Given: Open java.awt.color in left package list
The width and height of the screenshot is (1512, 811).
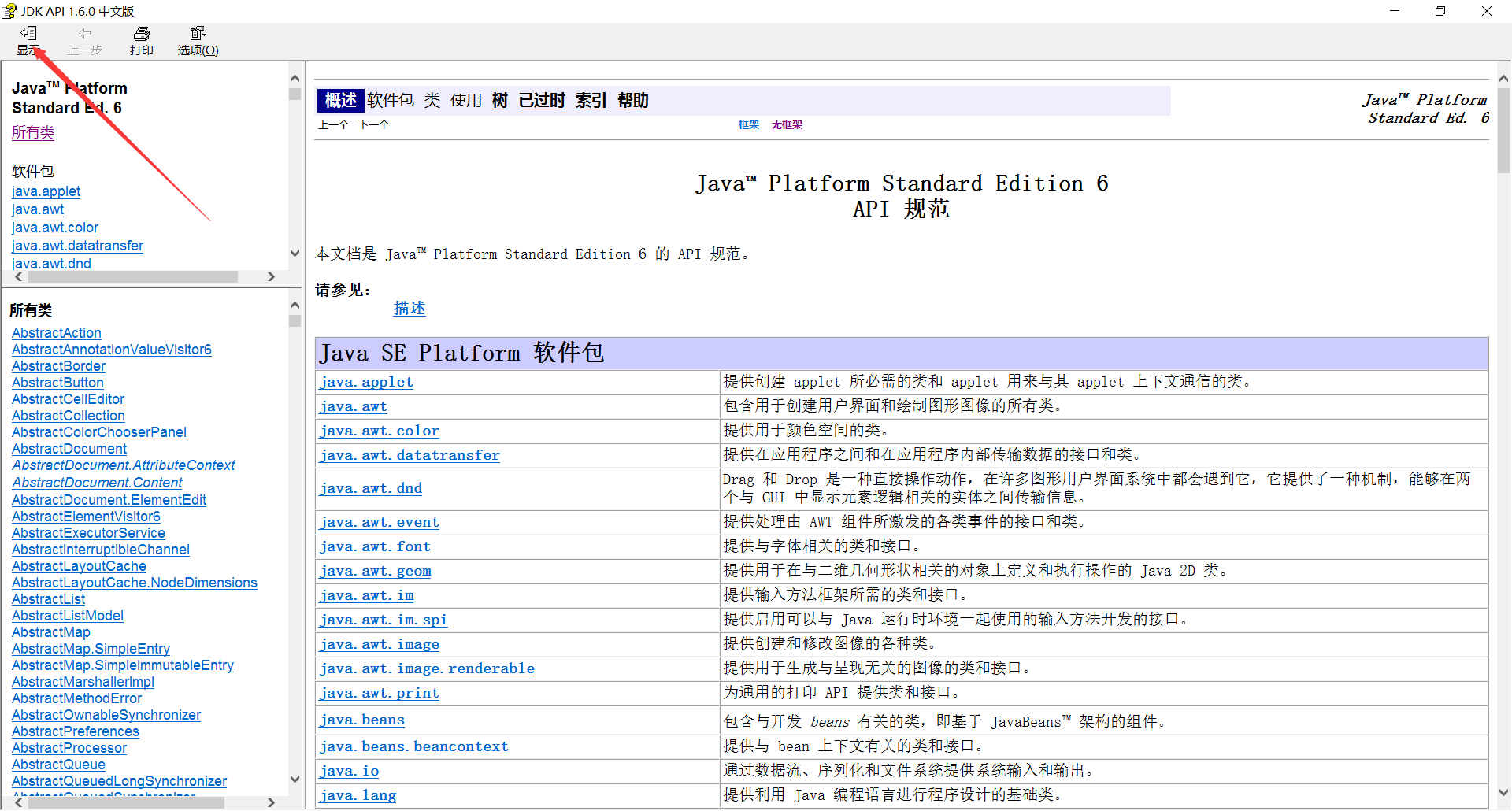Looking at the screenshot, I should tap(55, 228).
